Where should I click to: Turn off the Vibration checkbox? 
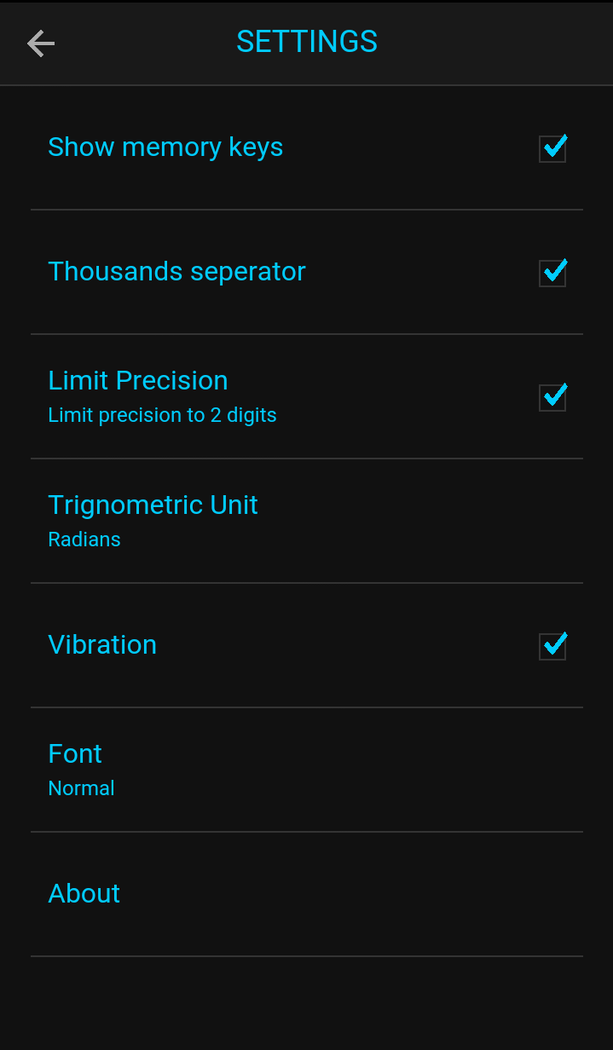click(x=553, y=645)
